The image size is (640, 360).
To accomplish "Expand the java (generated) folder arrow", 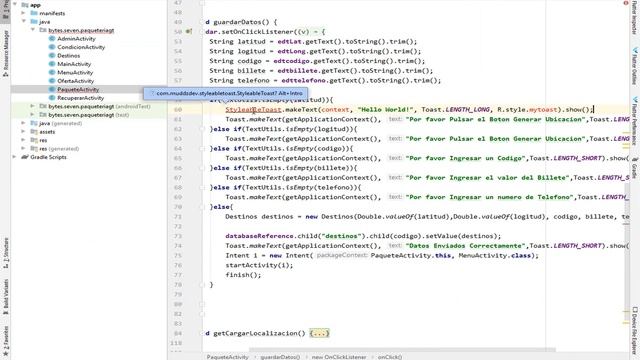I will click(24, 123).
